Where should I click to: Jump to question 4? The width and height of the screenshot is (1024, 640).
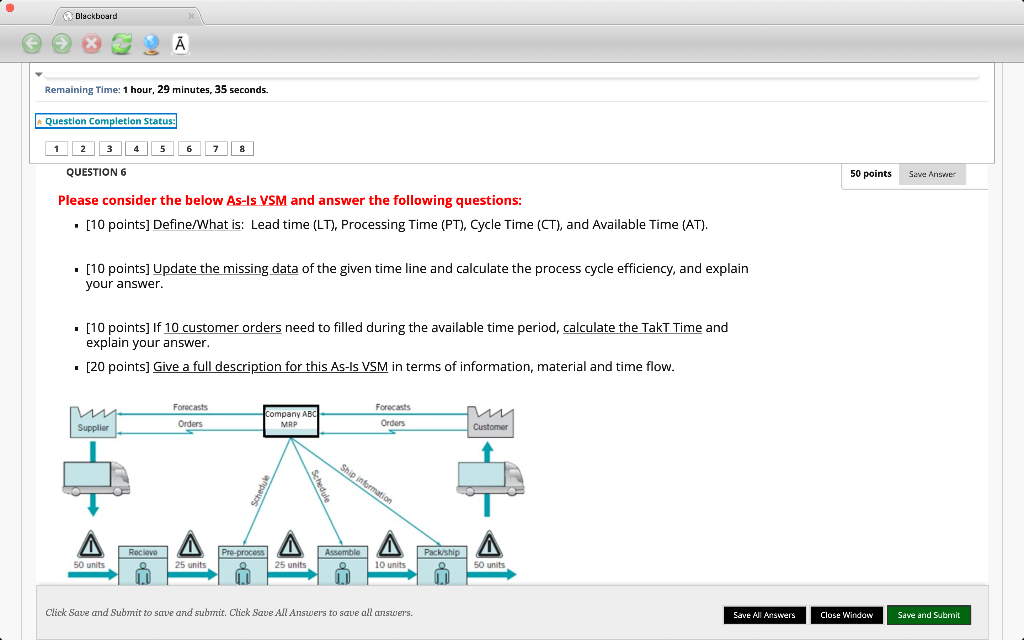click(136, 149)
